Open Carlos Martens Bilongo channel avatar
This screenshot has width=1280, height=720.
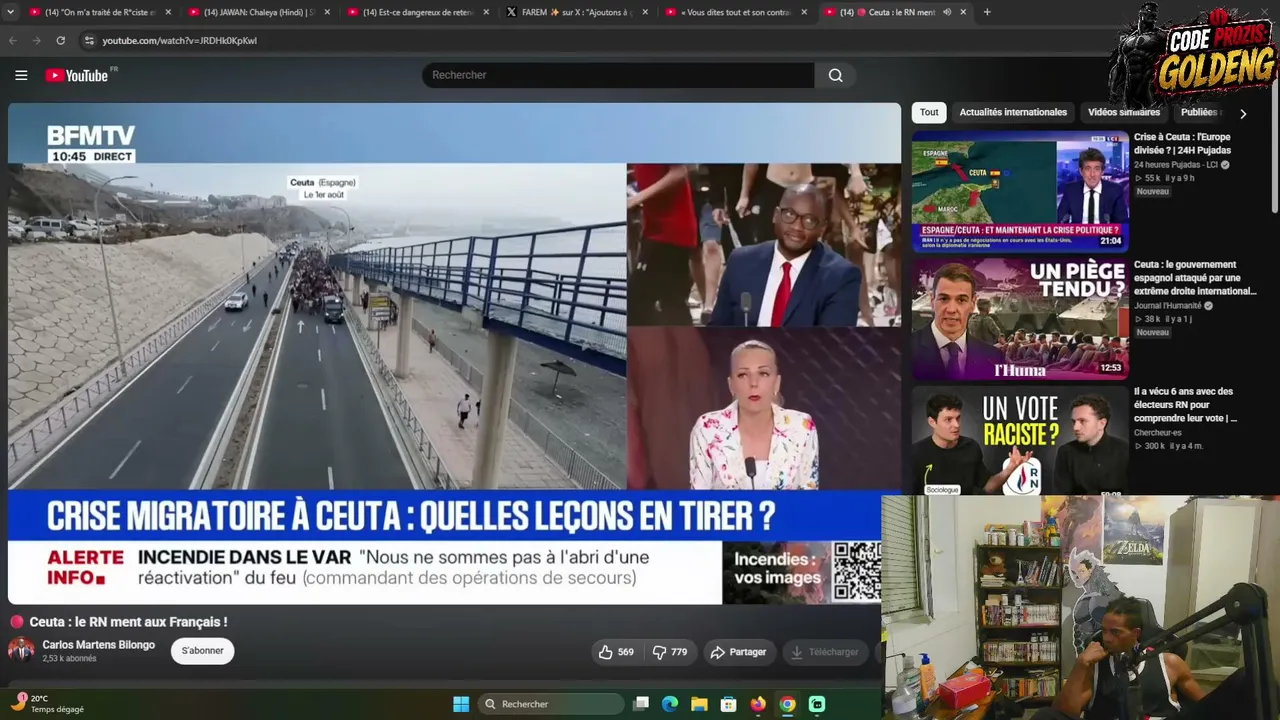[21, 650]
